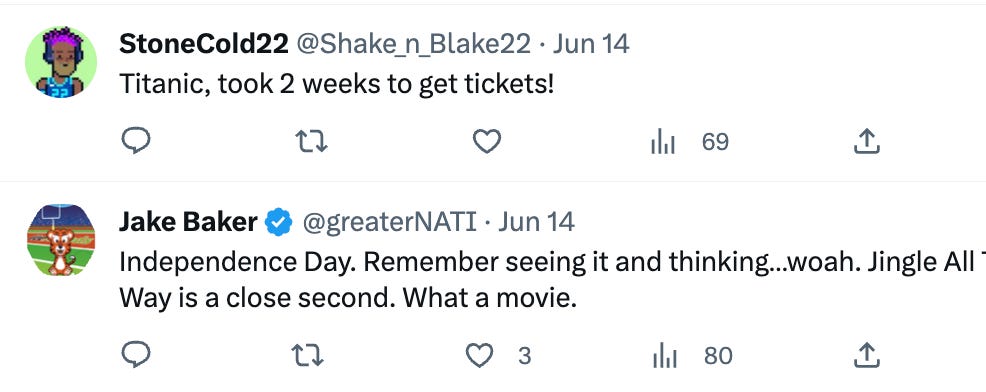986x392 pixels.
Task: Open StoneCold22 display name profile link
Action: pos(204,43)
